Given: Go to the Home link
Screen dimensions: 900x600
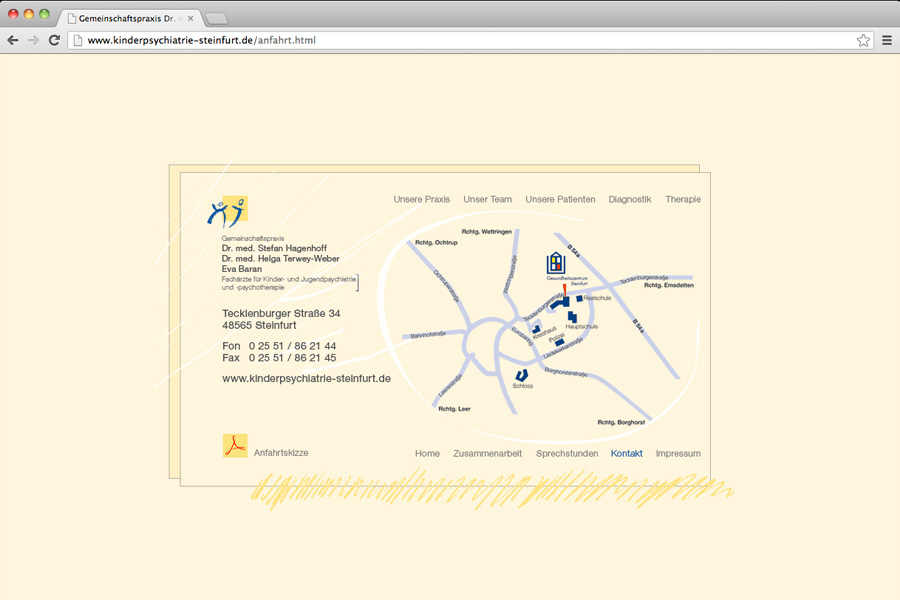Looking at the screenshot, I should [427, 453].
